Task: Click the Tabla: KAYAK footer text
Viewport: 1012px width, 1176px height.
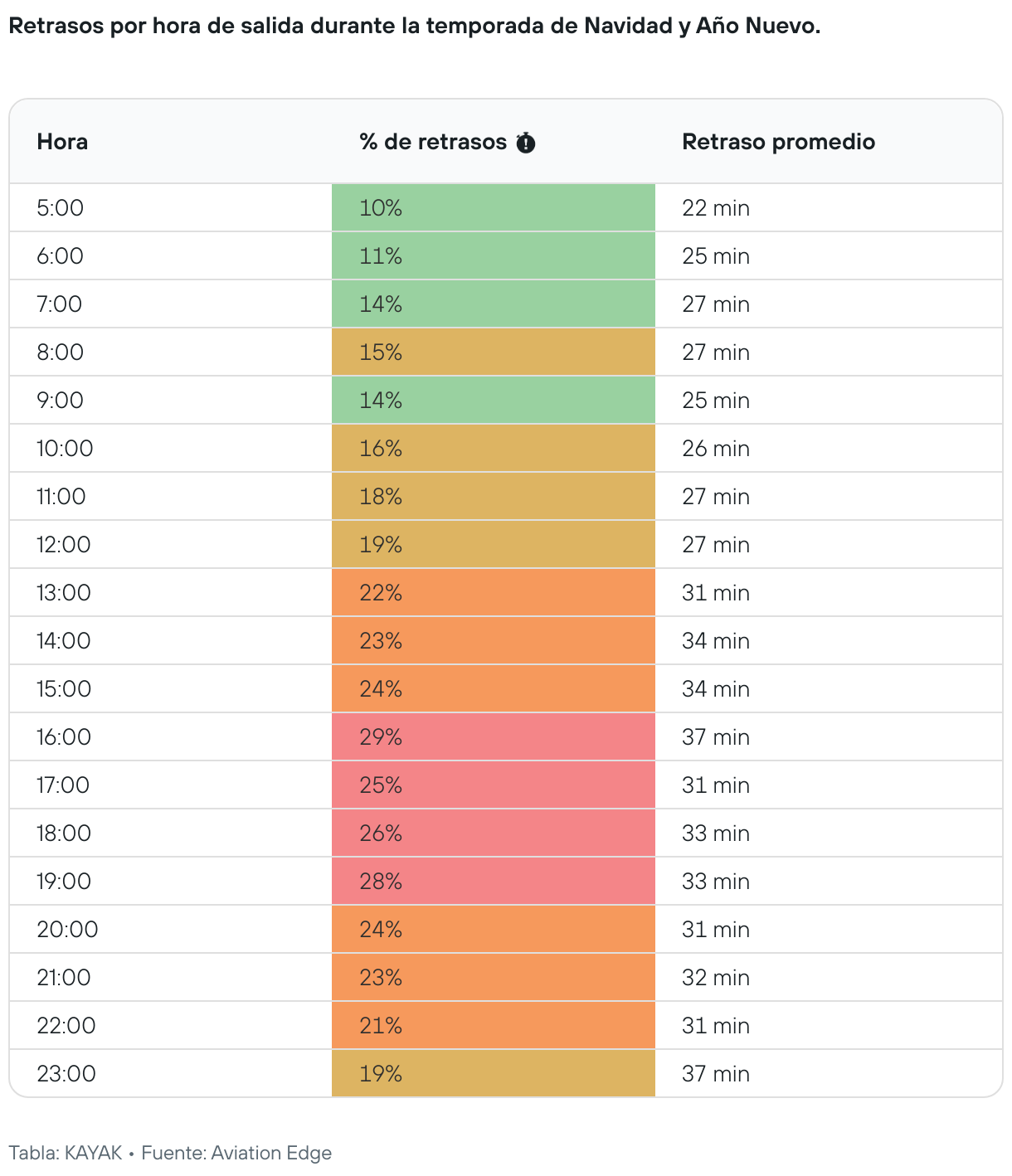Action: (x=66, y=1153)
